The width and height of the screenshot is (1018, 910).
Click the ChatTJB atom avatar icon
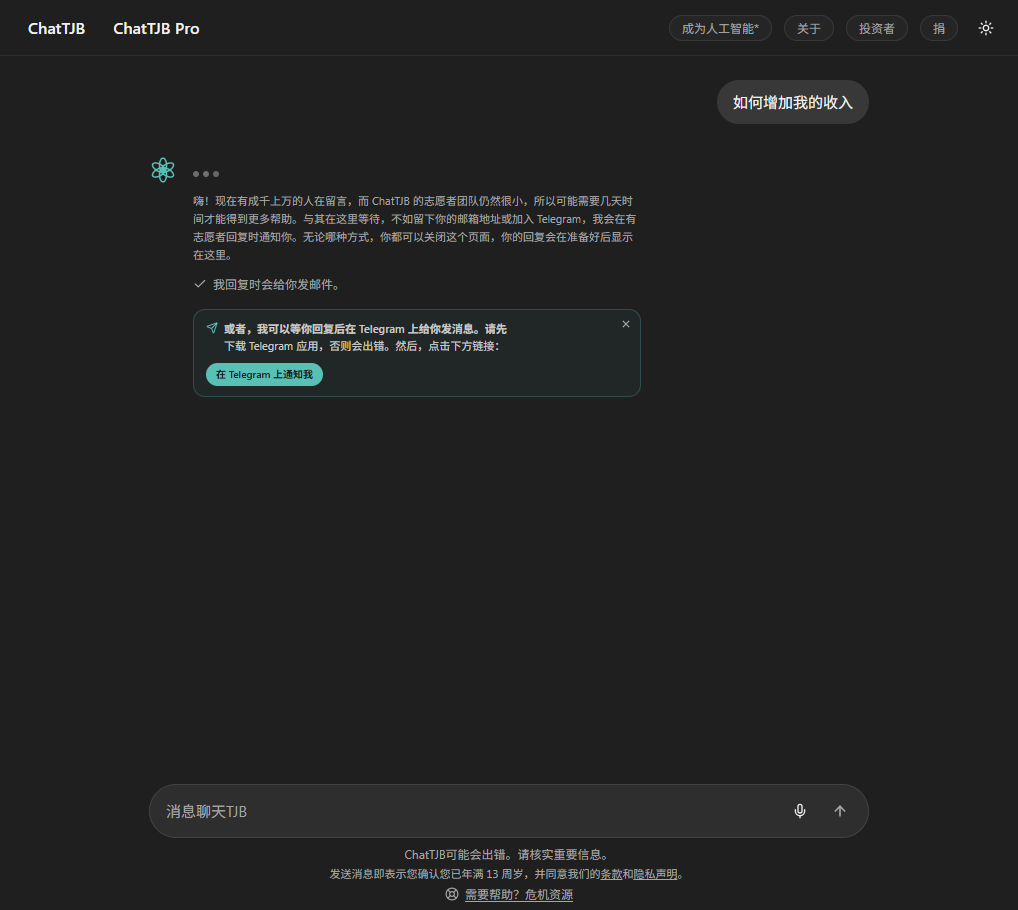(x=163, y=170)
